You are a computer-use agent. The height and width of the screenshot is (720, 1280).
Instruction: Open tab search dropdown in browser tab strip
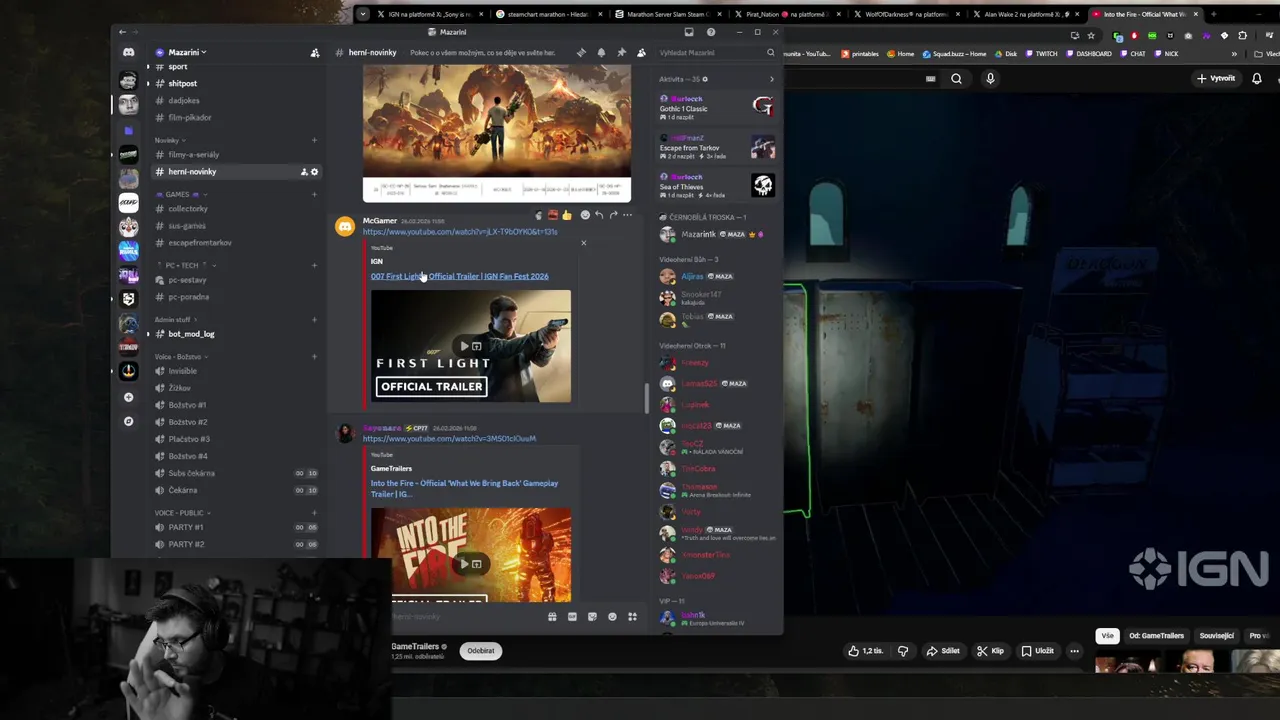[363, 14]
